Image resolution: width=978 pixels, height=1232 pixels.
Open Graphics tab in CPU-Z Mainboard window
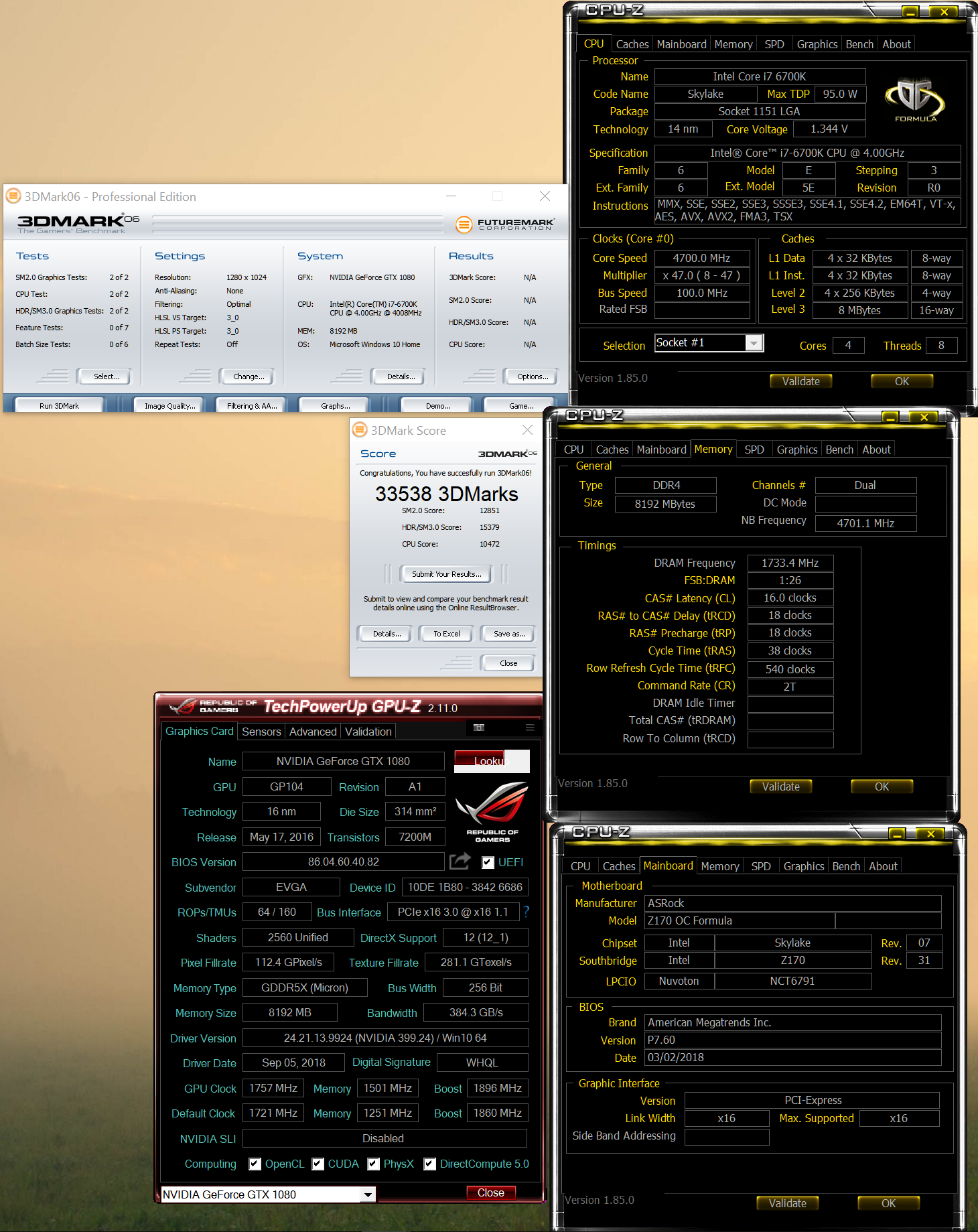click(x=804, y=866)
